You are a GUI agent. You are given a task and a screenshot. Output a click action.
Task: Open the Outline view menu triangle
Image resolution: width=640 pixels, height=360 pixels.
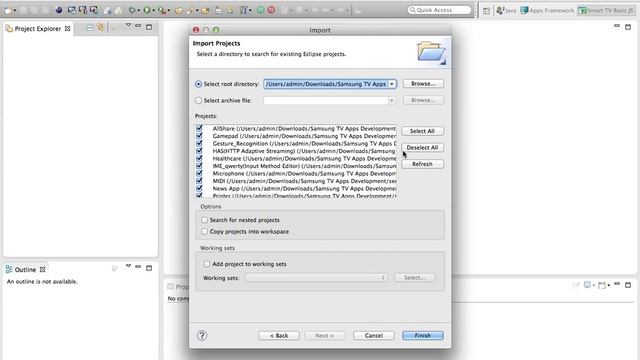point(128,266)
